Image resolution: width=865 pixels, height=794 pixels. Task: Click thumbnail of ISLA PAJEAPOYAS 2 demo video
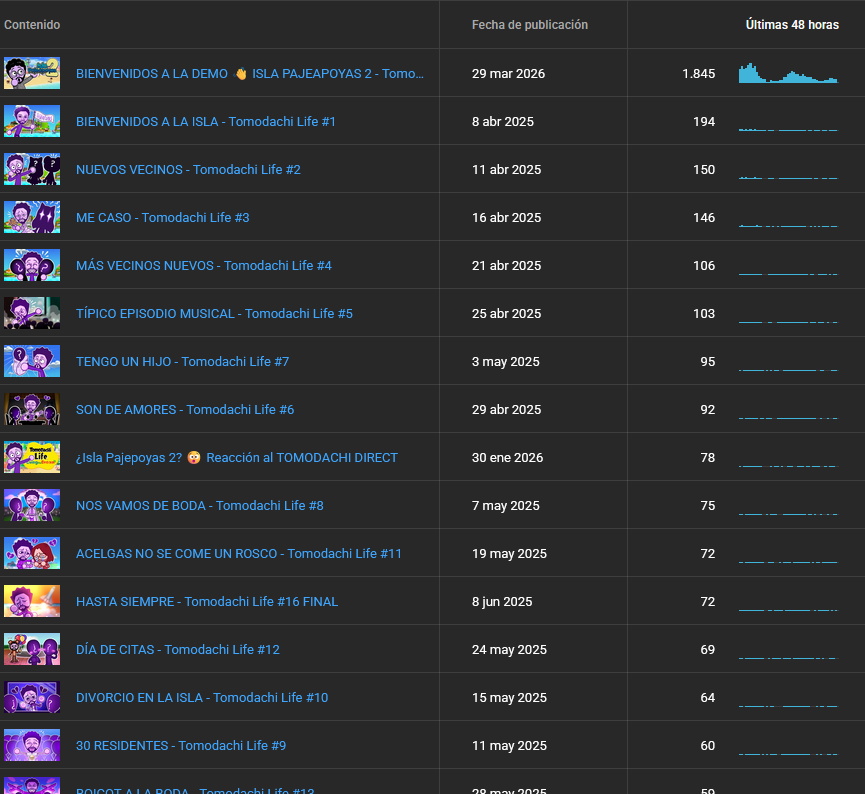click(x=32, y=73)
